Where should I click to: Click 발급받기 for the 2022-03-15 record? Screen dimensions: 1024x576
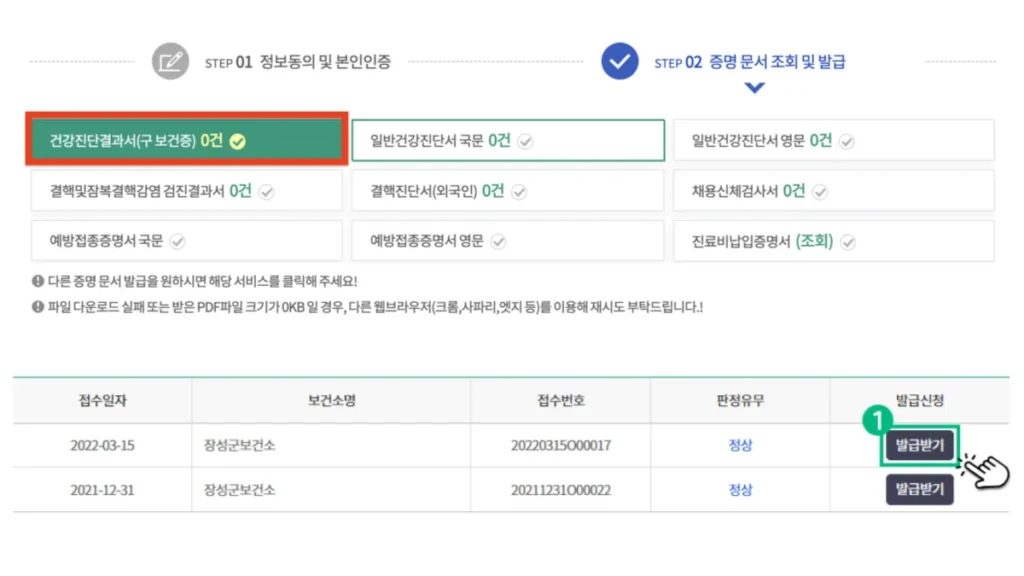pos(919,445)
